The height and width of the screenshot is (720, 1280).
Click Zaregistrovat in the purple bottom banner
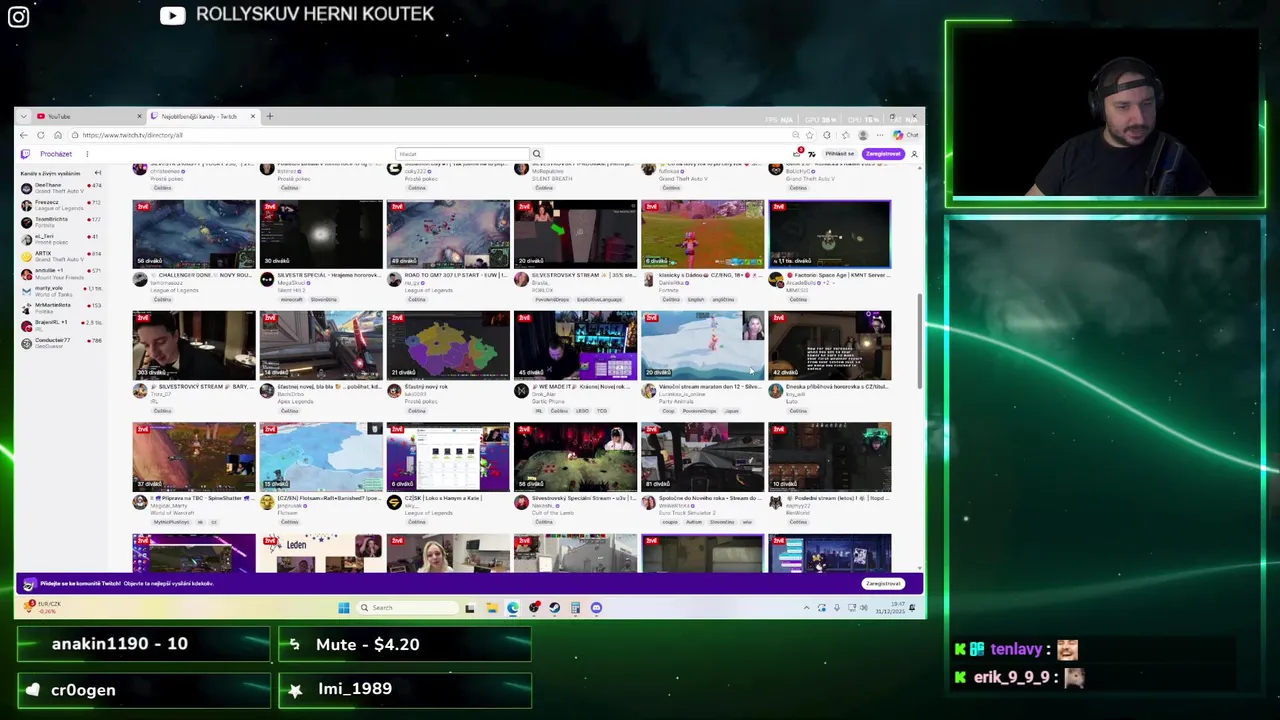(883, 583)
